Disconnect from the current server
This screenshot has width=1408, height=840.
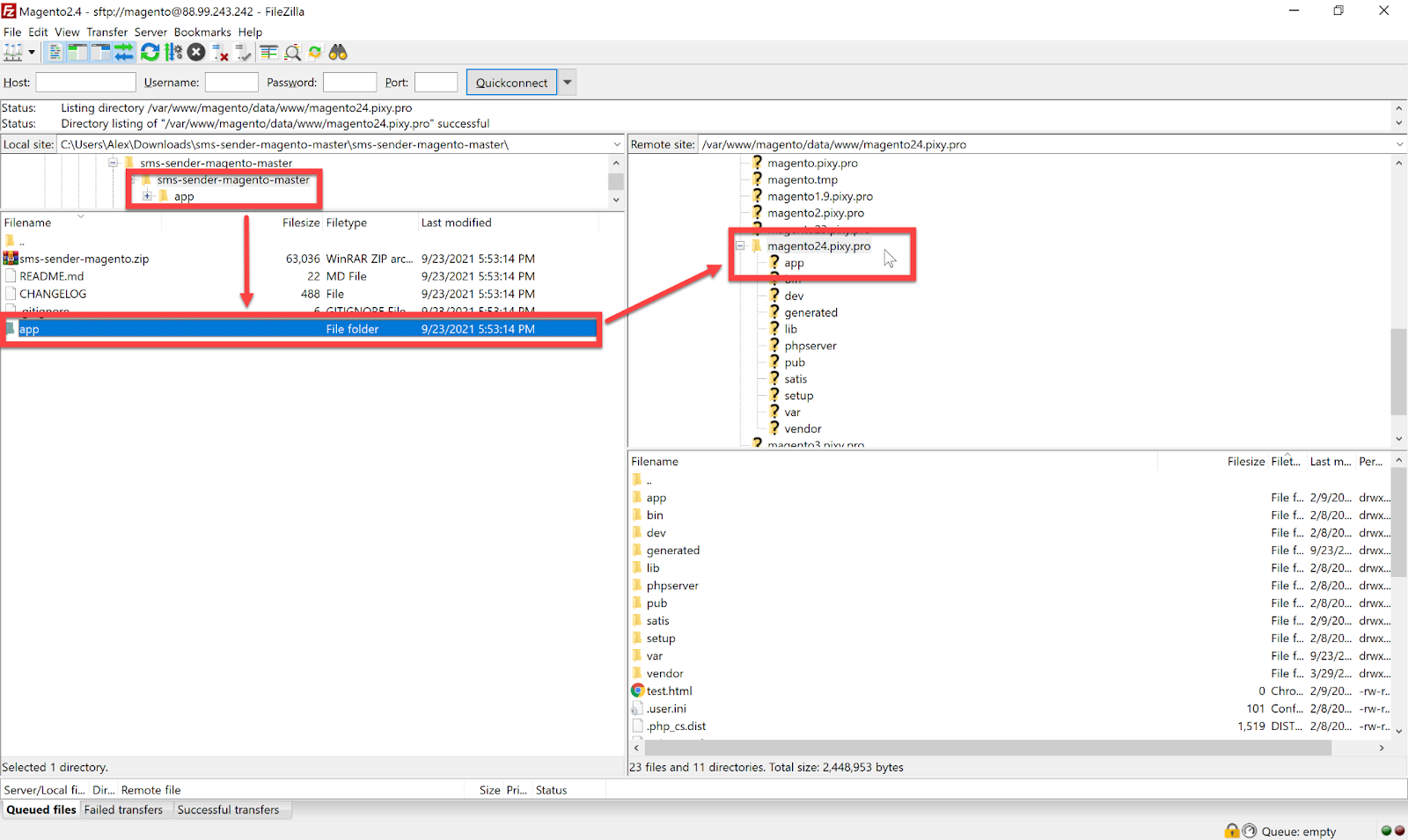pyautogui.click(x=220, y=53)
